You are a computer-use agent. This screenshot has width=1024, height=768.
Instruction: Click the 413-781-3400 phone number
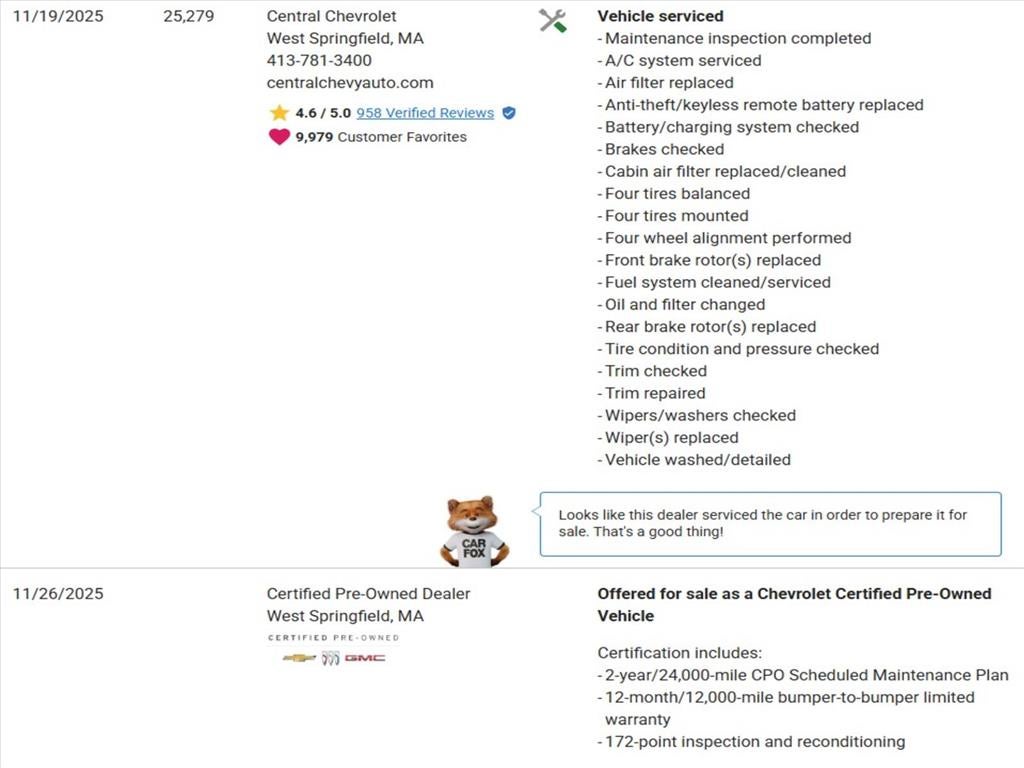[x=319, y=60]
